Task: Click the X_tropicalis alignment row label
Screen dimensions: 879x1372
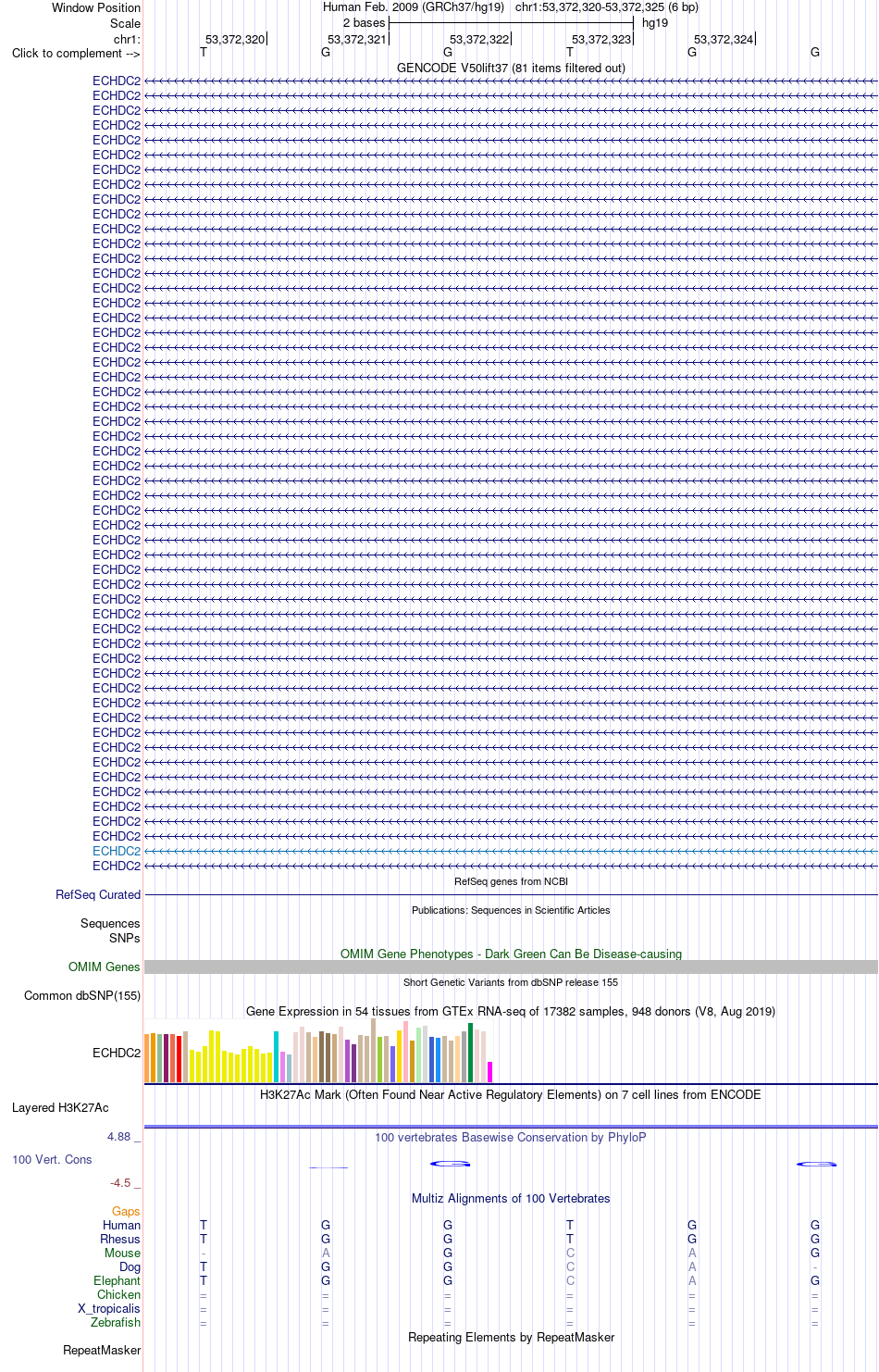Action: pyautogui.click(x=109, y=1309)
